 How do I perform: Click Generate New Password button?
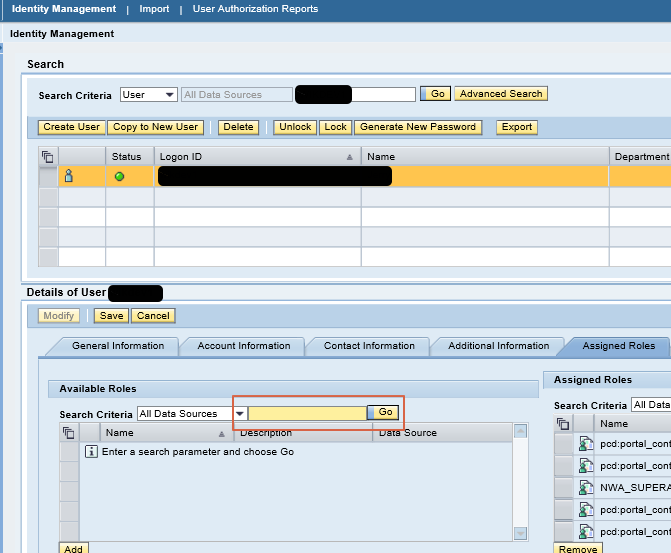pos(418,127)
